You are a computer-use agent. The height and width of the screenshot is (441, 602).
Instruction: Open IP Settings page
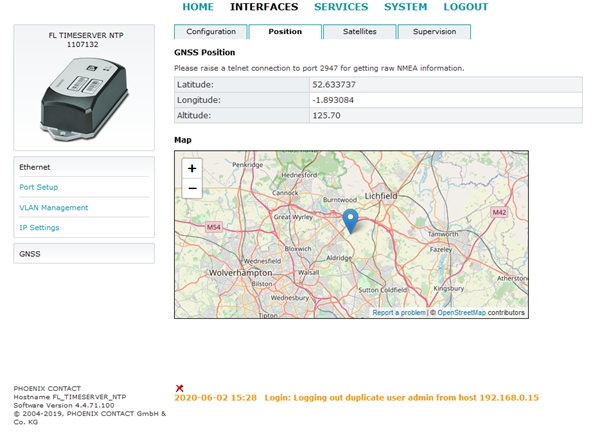pos(39,227)
